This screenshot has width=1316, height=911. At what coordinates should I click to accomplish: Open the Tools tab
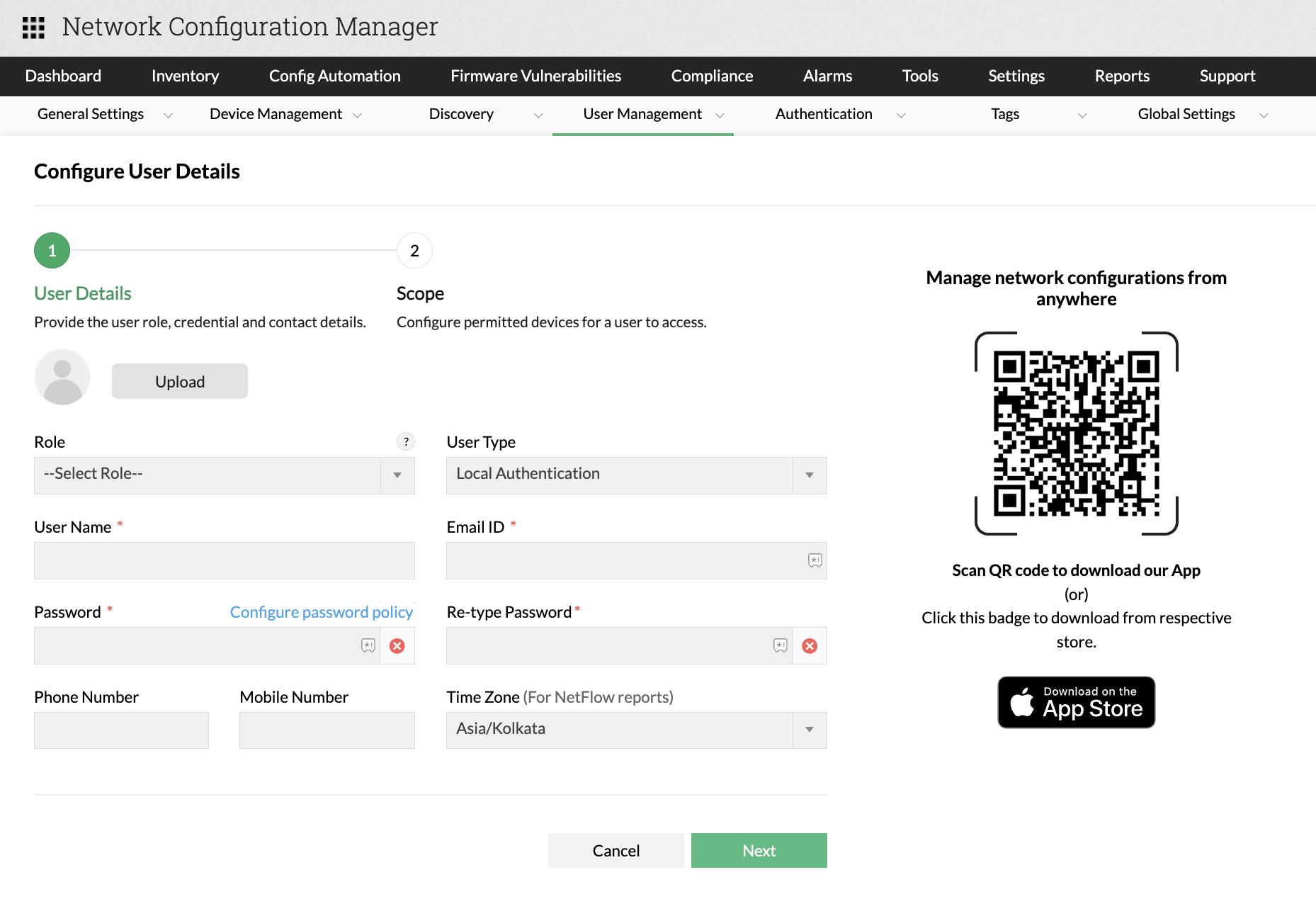[x=920, y=76]
